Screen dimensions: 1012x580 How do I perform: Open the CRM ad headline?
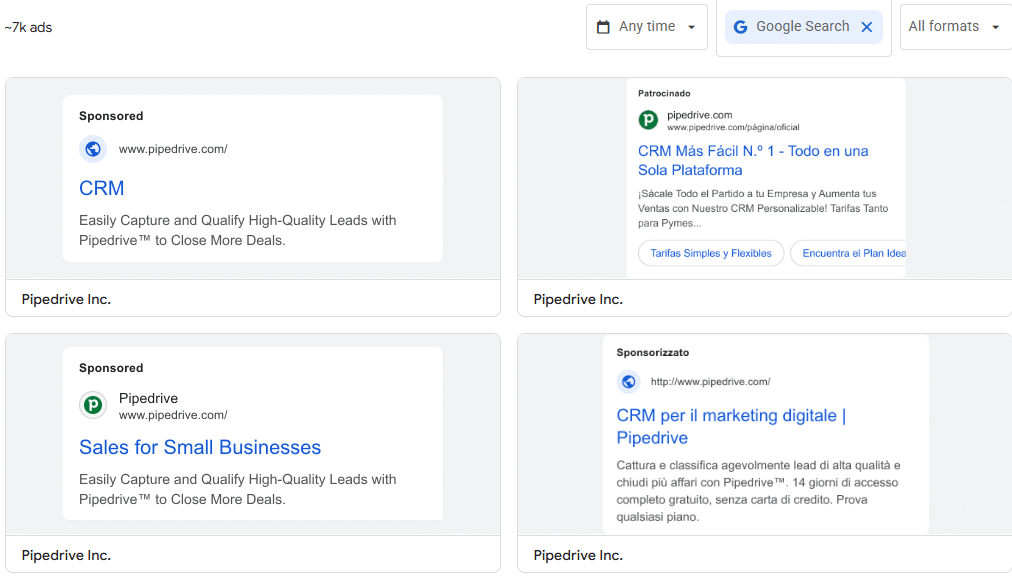point(102,188)
